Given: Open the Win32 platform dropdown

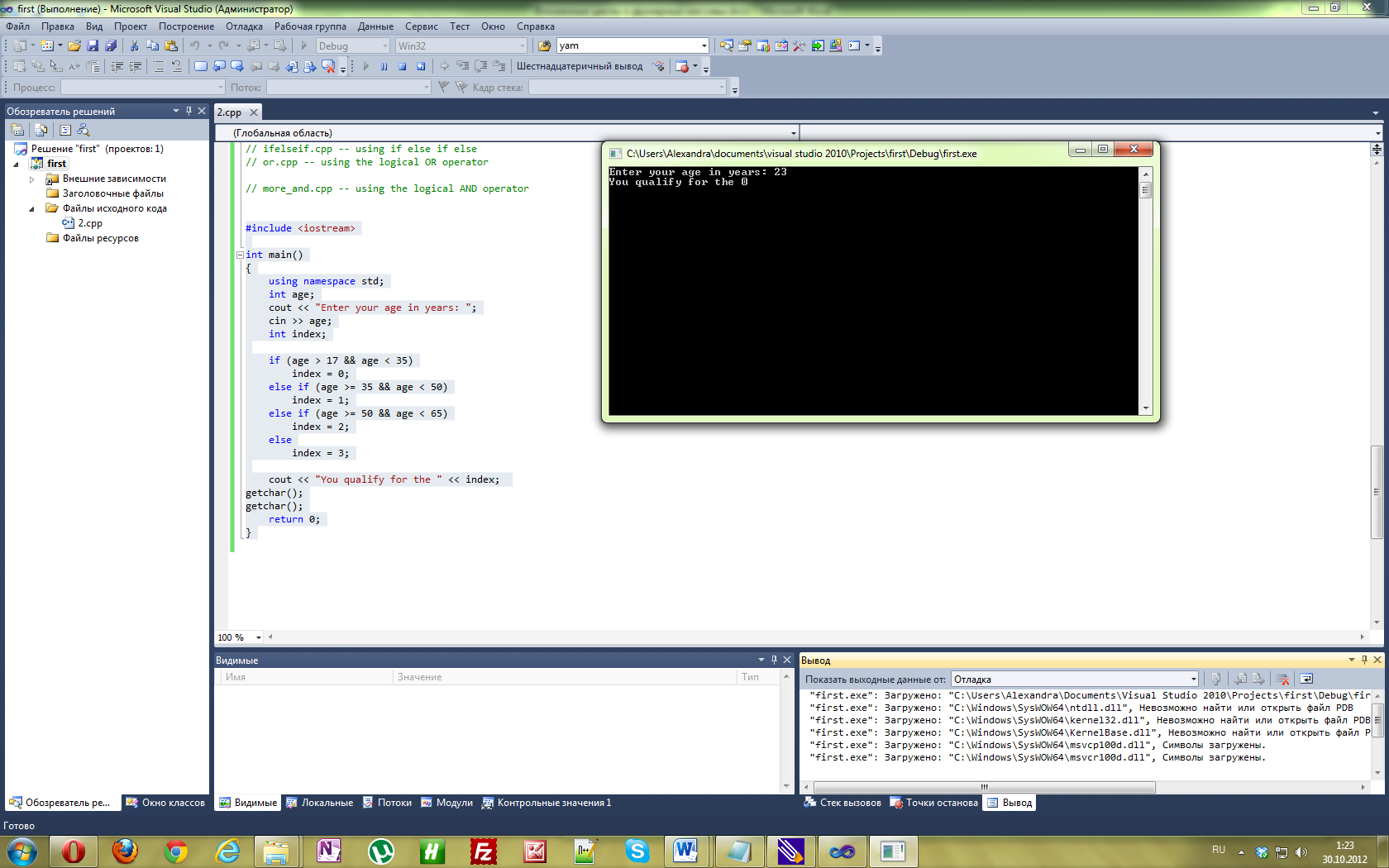Looking at the screenshot, I should [x=522, y=45].
